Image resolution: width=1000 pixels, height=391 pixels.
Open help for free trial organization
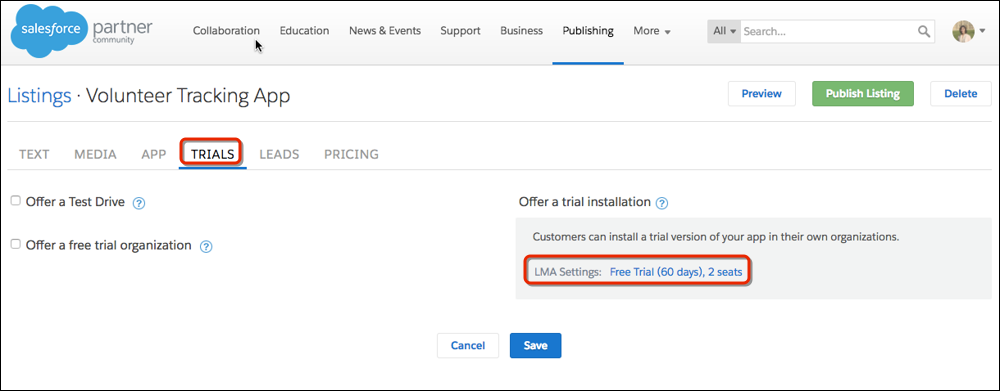pyautogui.click(x=206, y=246)
